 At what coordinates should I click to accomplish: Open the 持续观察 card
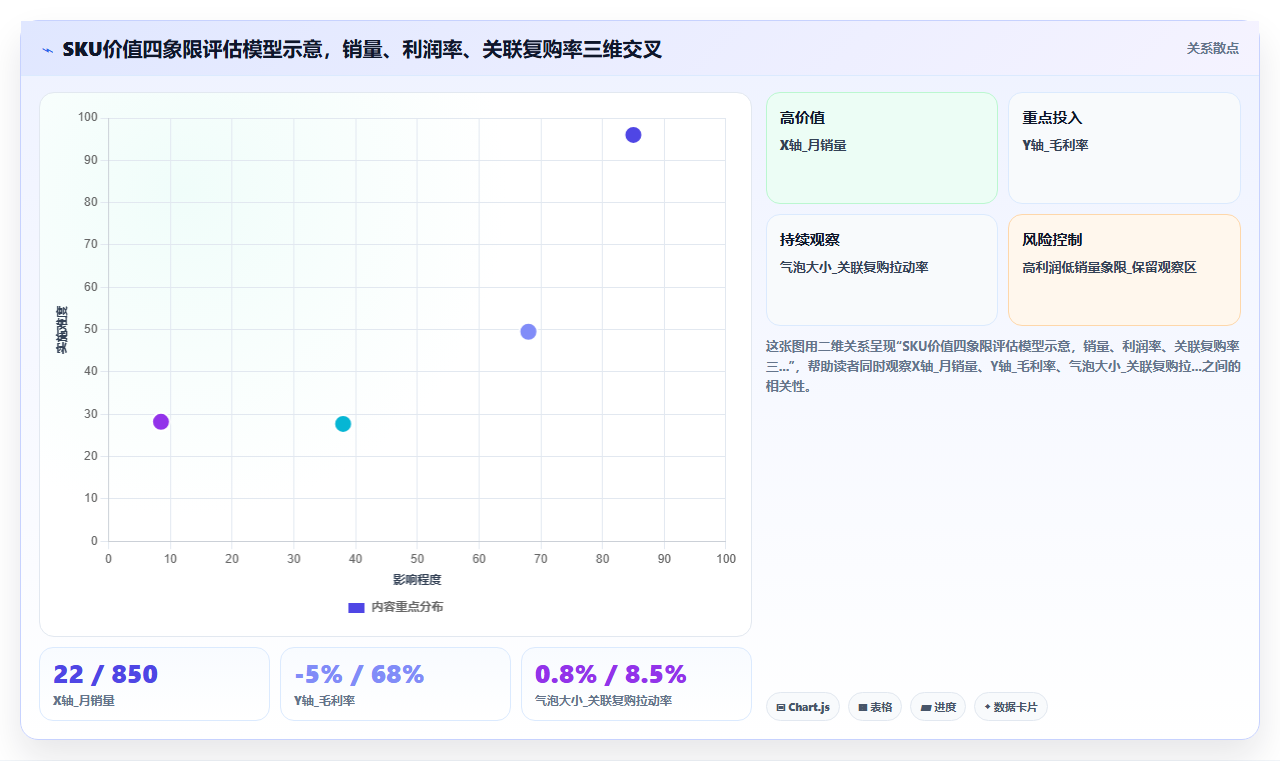click(882, 270)
